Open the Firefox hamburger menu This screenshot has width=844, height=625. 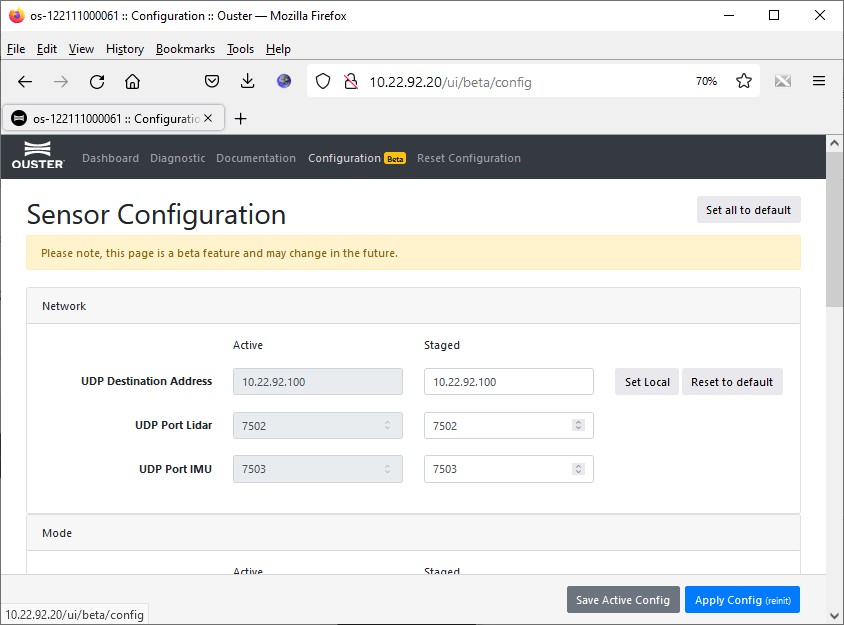[x=818, y=82]
